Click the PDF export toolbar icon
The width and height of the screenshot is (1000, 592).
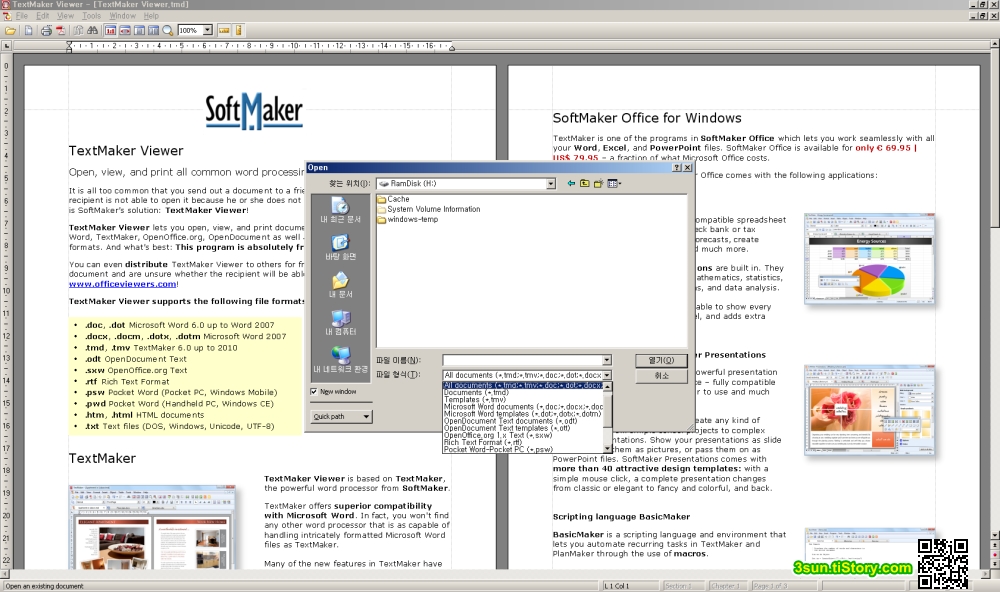click(61, 31)
